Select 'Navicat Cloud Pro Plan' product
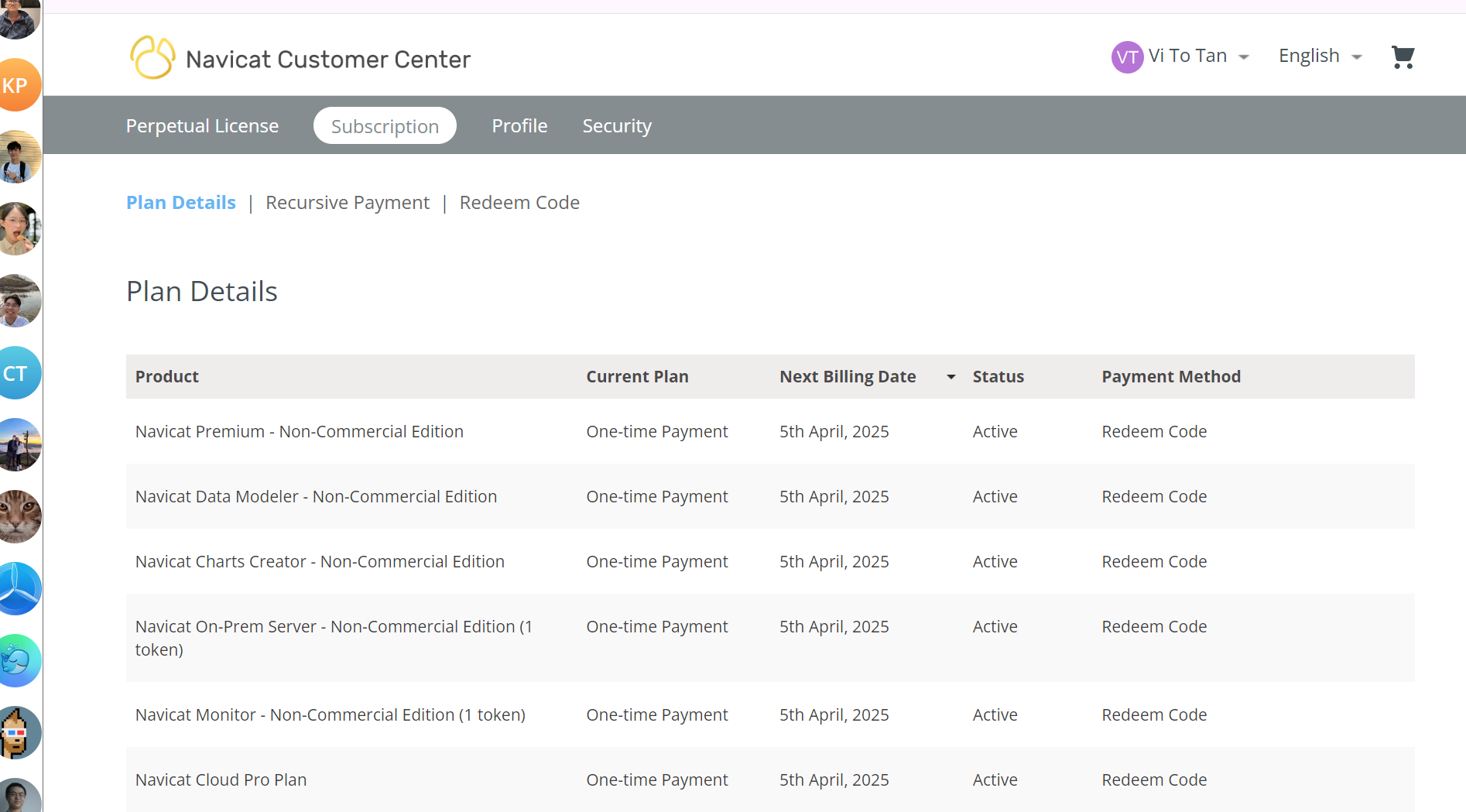Screen dimensions: 1466x812 pyautogui.click(x=221, y=780)
